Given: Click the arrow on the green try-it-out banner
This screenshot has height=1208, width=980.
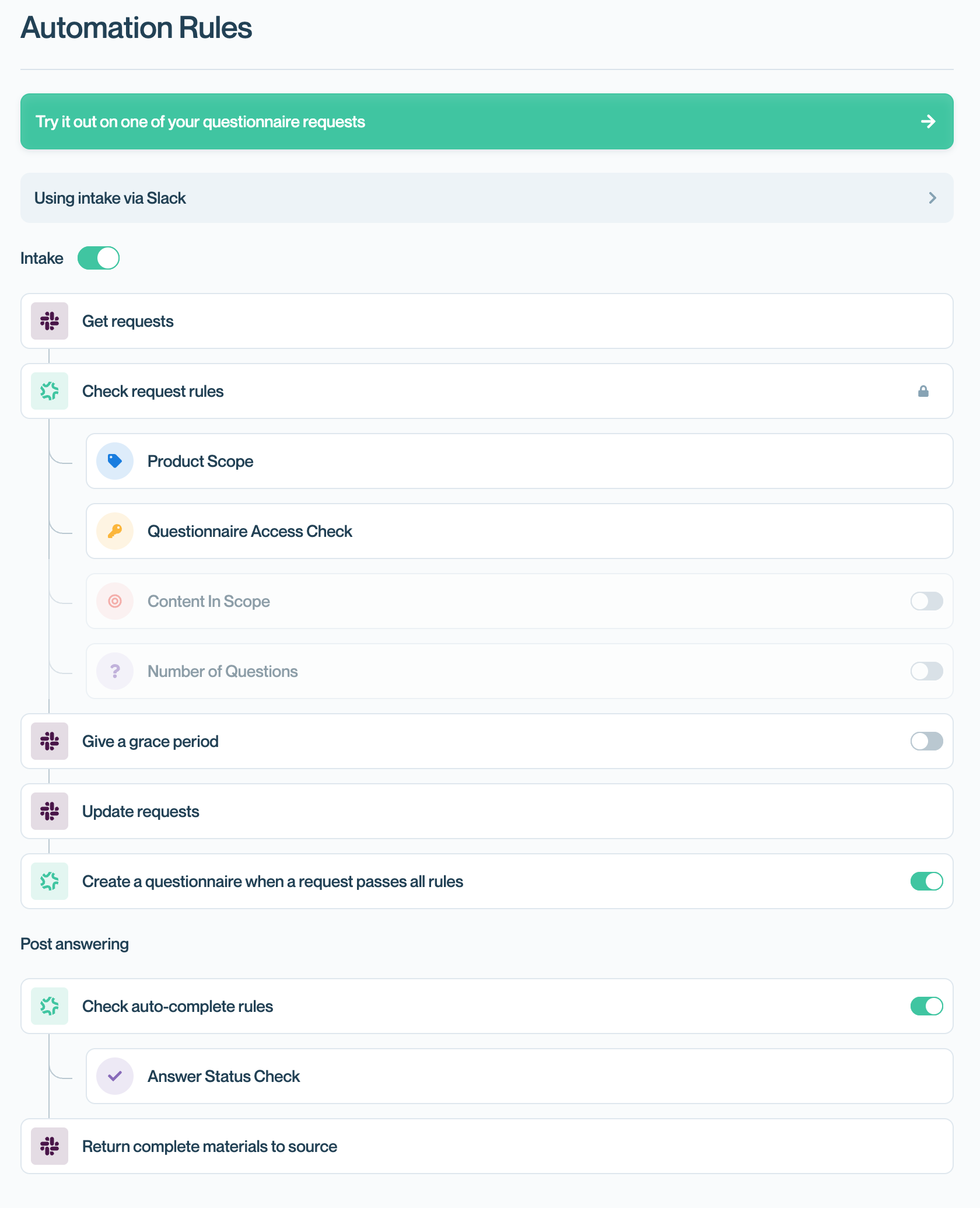Looking at the screenshot, I should pos(928,121).
